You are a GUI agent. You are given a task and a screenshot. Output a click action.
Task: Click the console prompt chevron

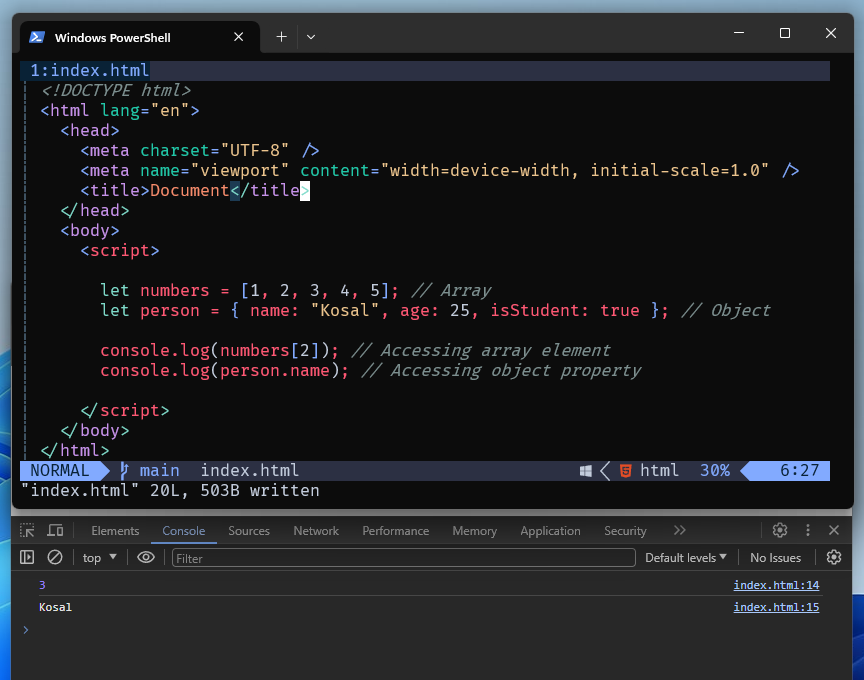coord(25,629)
